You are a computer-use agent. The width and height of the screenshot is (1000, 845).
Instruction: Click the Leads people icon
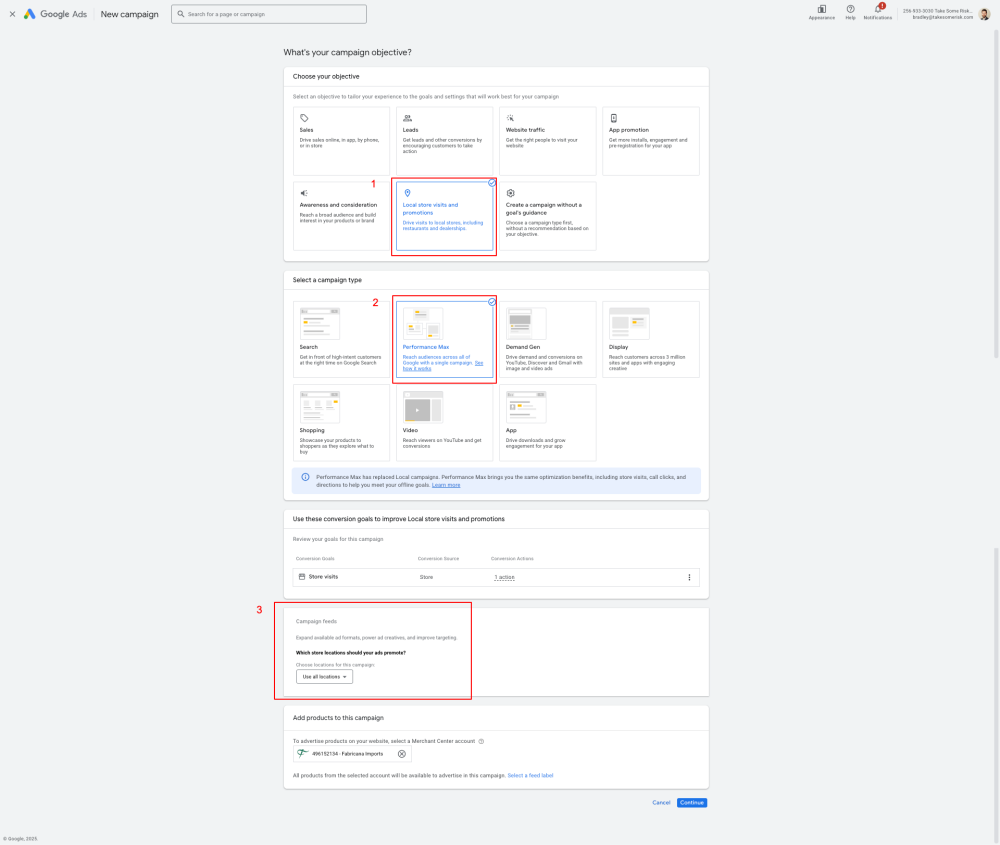pyautogui.click(x=408, y=118)
